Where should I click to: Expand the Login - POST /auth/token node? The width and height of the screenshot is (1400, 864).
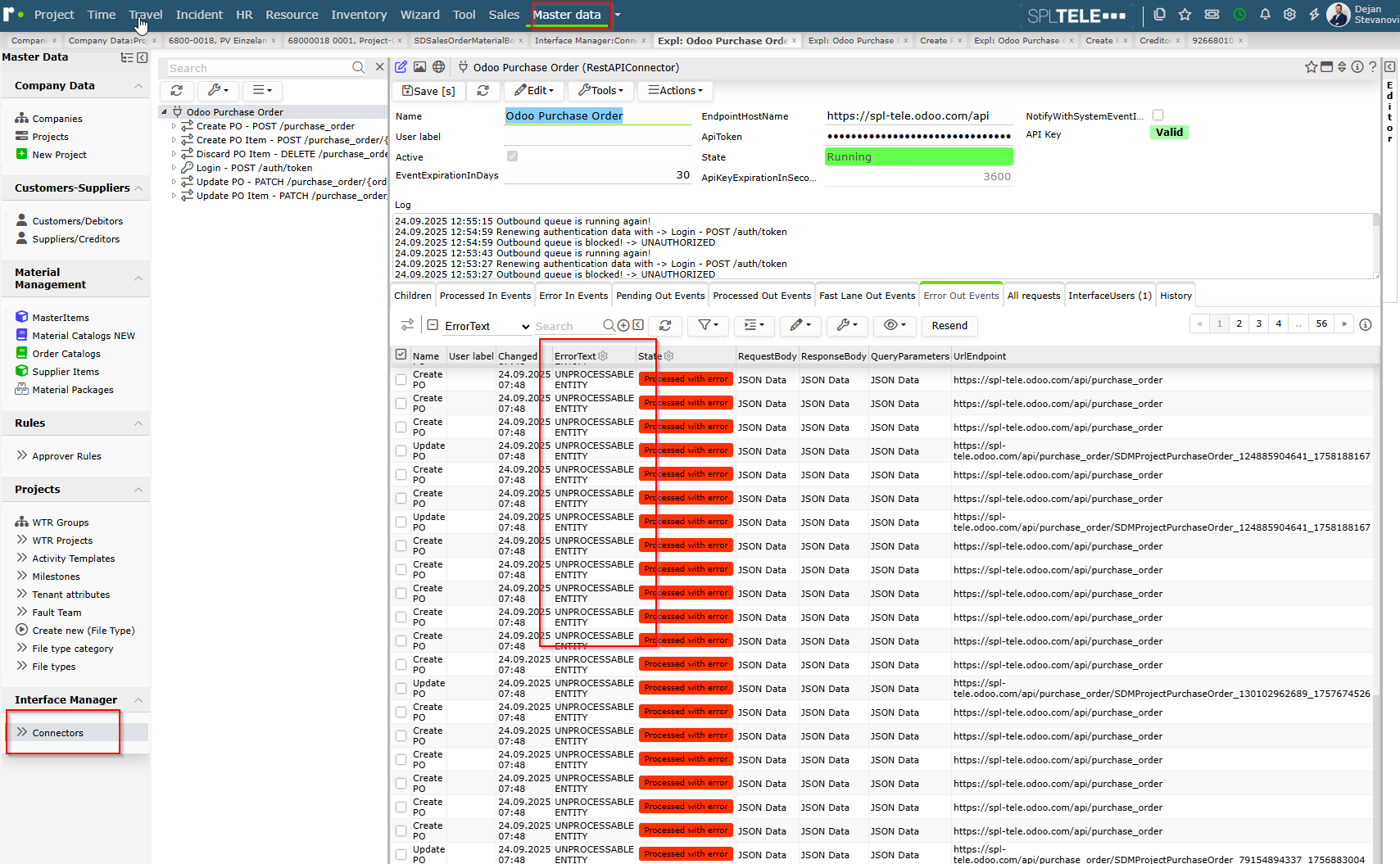click(x=174, y=168)
